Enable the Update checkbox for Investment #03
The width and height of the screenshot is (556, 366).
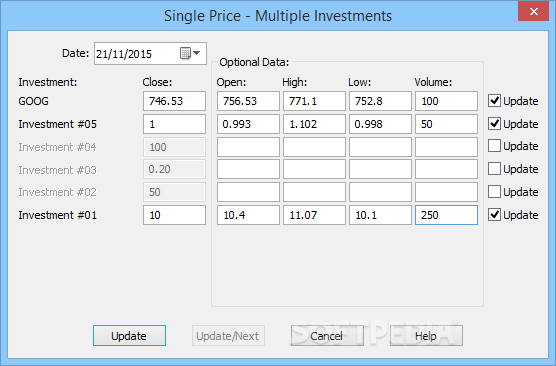pyautogui.click(x=494, y=169)
